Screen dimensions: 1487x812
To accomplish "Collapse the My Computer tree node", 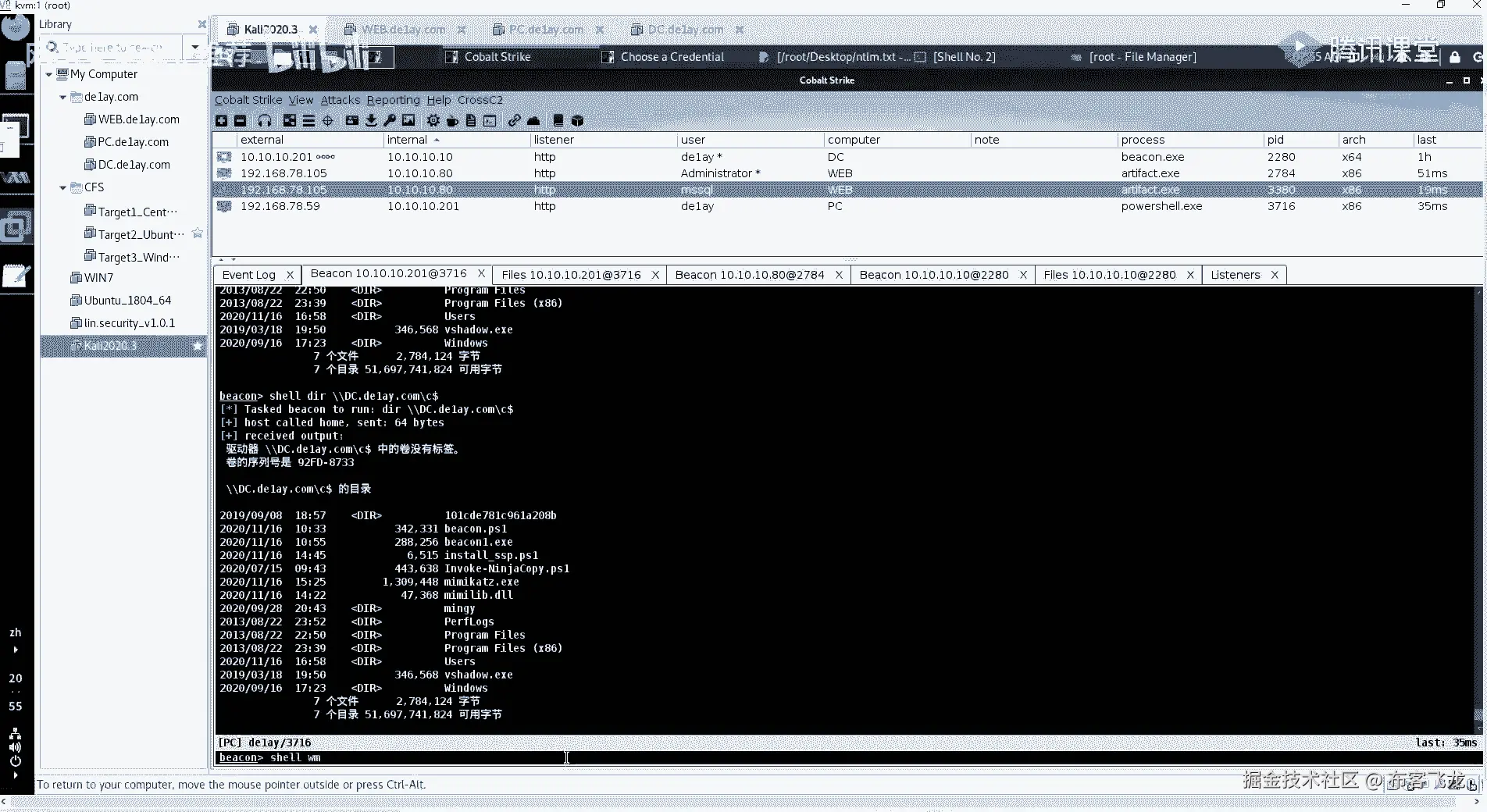I will click(x=49, y=74).
